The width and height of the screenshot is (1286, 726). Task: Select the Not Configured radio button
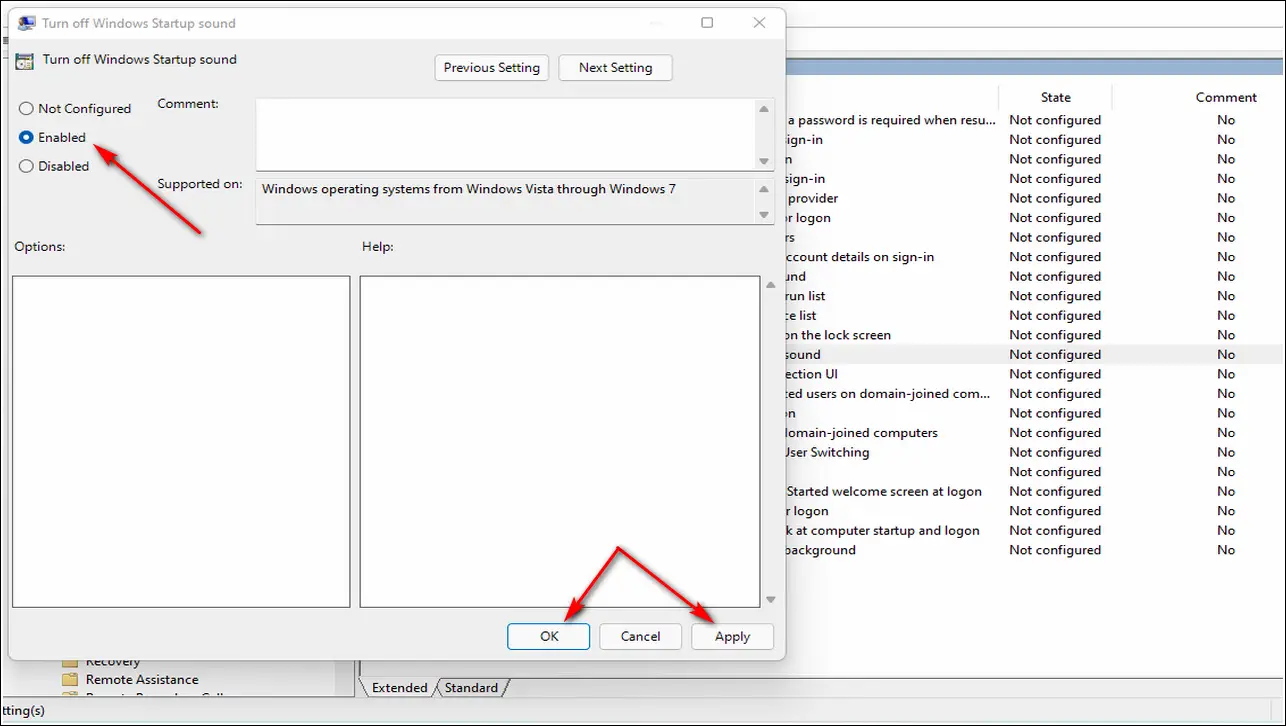click(x=27, y=108)
